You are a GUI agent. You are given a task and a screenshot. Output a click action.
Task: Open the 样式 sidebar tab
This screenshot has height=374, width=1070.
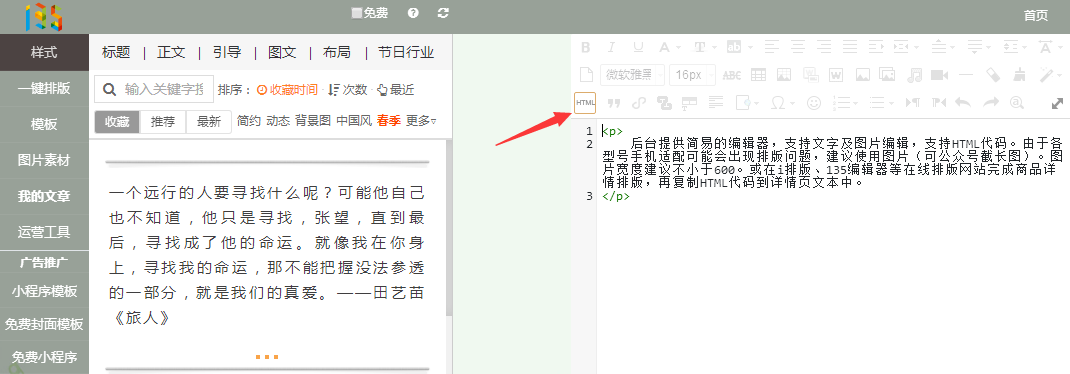(44, 53)
